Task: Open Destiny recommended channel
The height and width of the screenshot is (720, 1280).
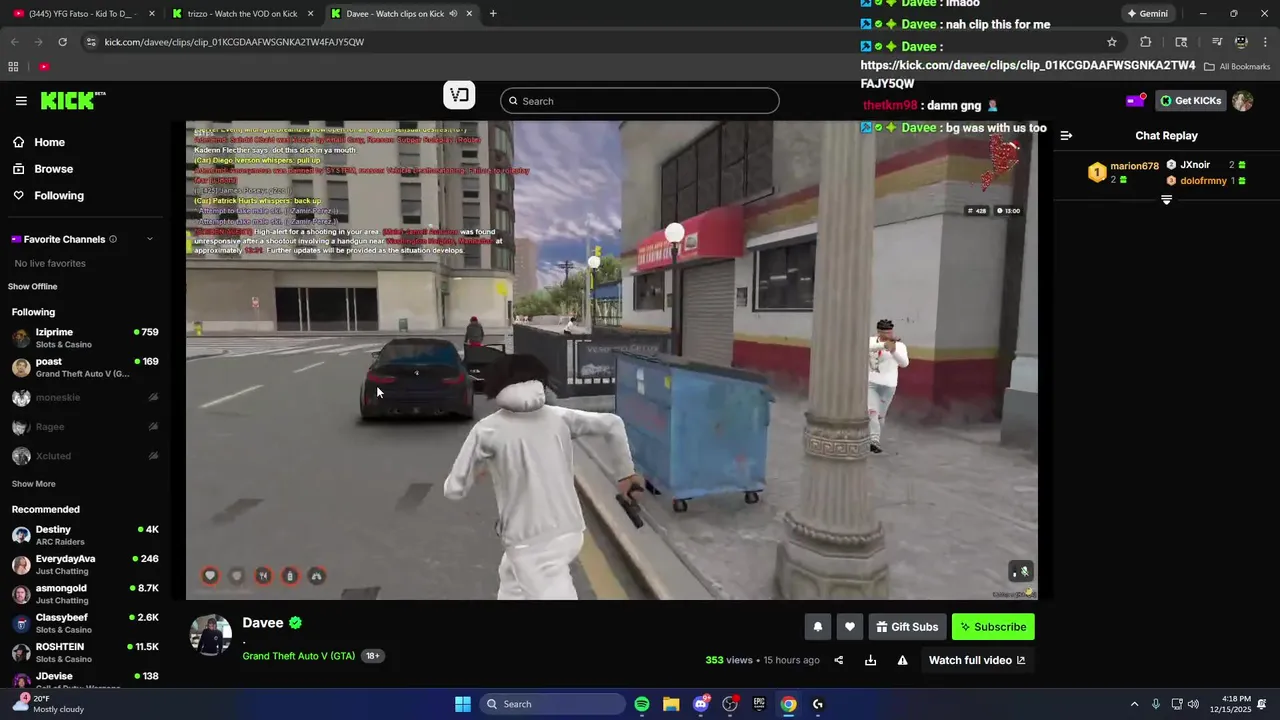Action: point(85,535)
